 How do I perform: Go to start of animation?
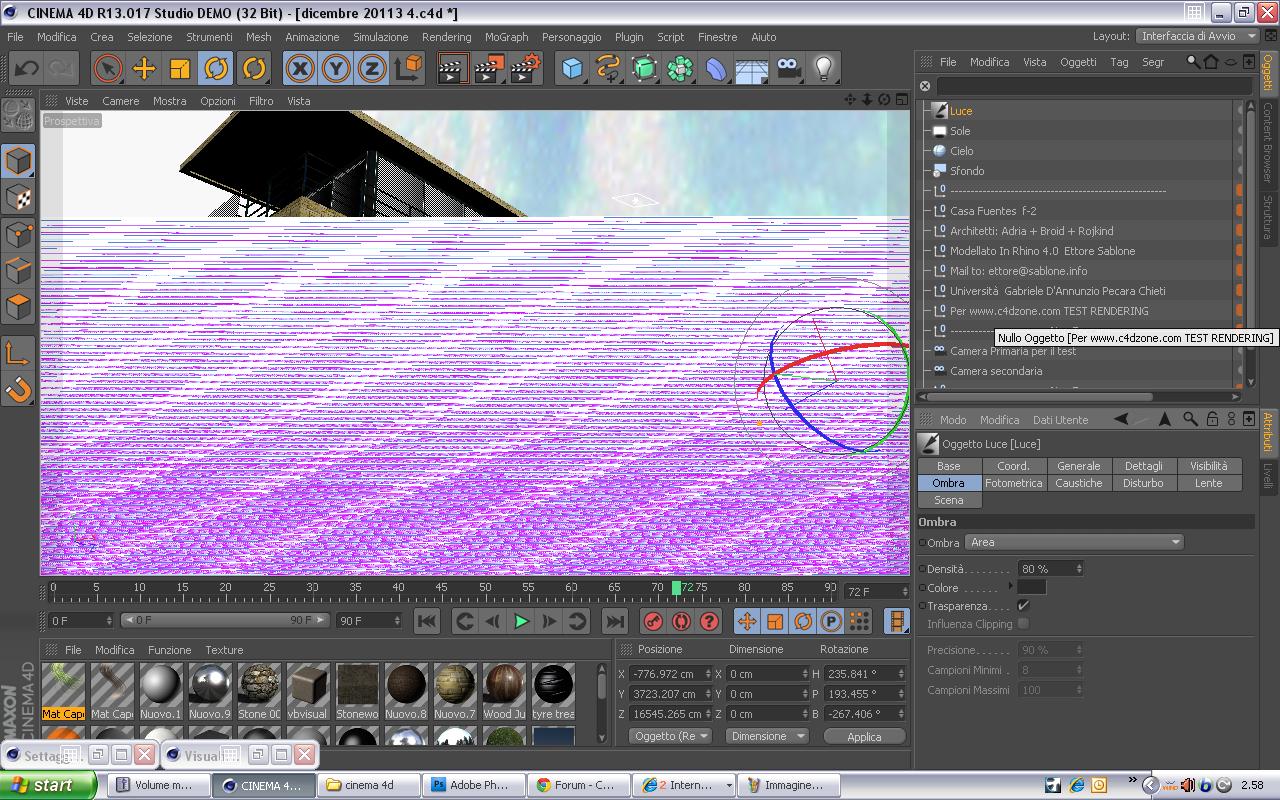pos(427,621)
